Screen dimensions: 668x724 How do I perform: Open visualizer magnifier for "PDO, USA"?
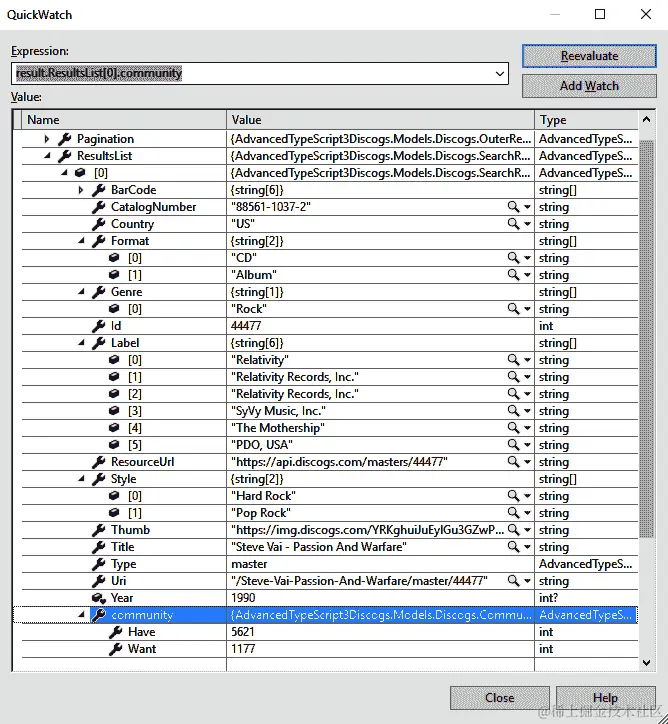(x=513, y=445)
